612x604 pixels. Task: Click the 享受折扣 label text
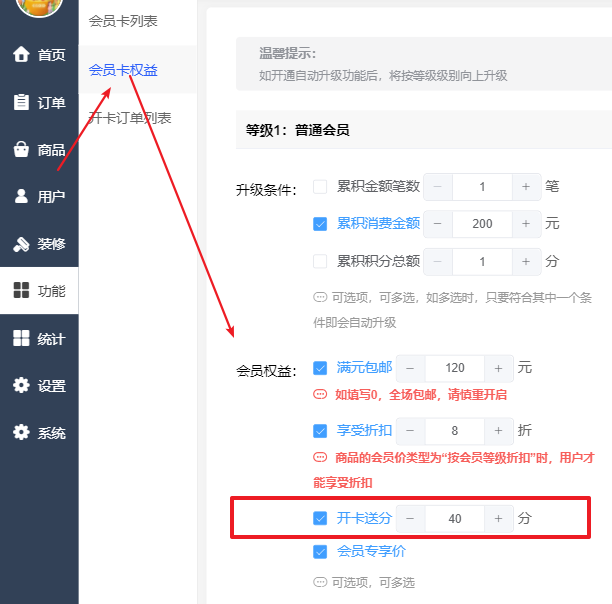(365, 430)
